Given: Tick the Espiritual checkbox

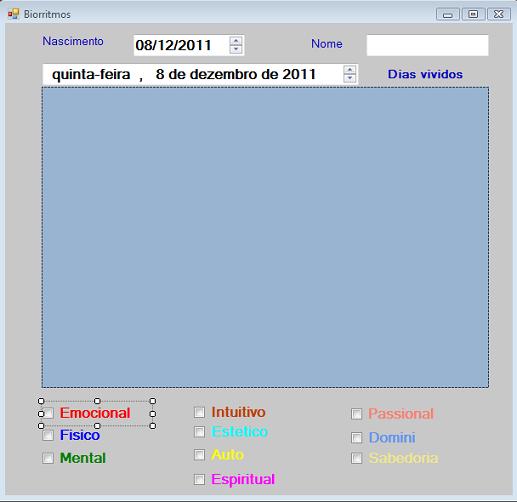Looking at the screenshot, I should 199,480.
